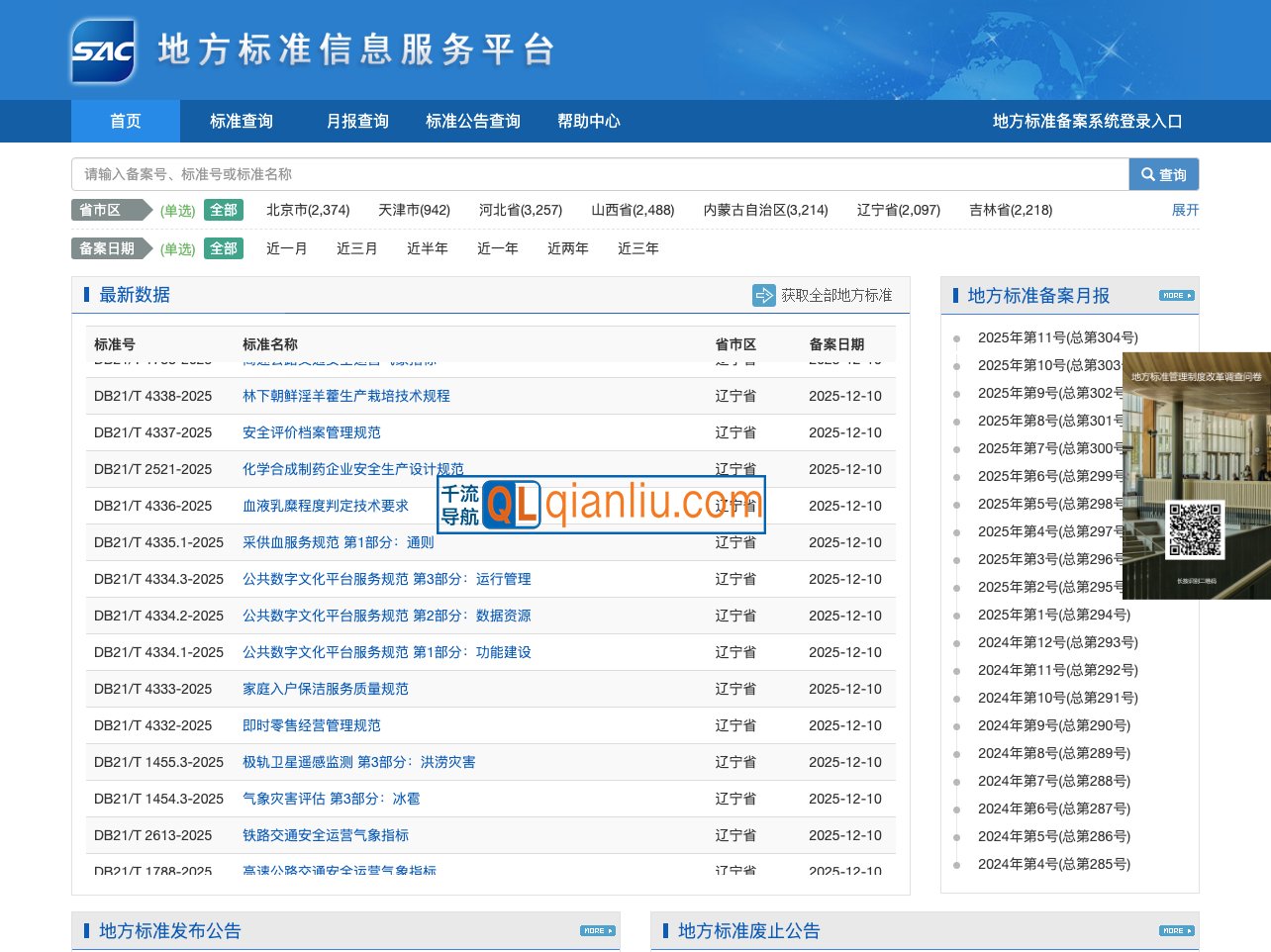Filter record date by 近一月
The width and height of the screenshot is (1271, 952).
tap(286, 248)
